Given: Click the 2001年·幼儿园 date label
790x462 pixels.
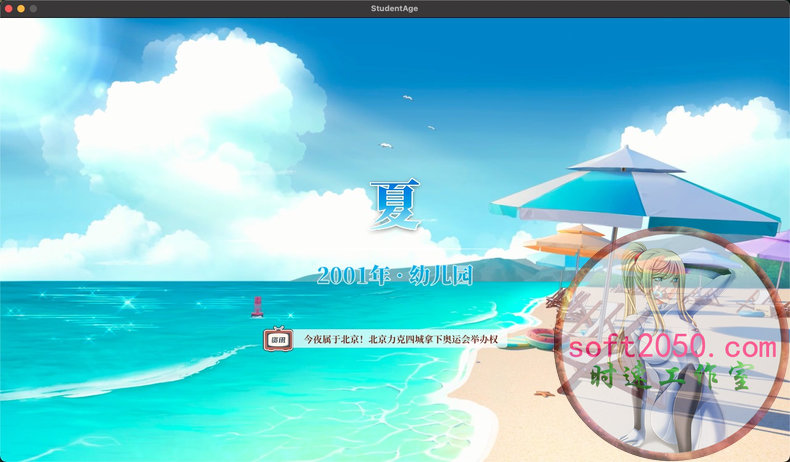Looking at the screenshot, I should [x=395, y=275].
